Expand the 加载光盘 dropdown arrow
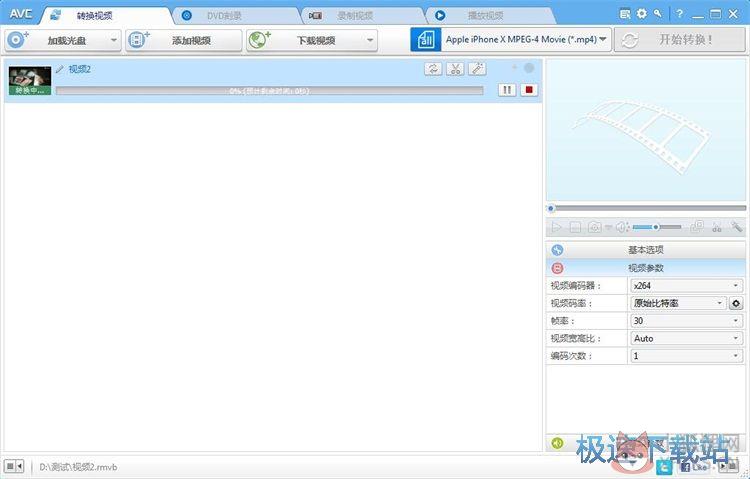The width and height of the screenshot is (750, 479). pyautogui.click(x=114, y=40)
